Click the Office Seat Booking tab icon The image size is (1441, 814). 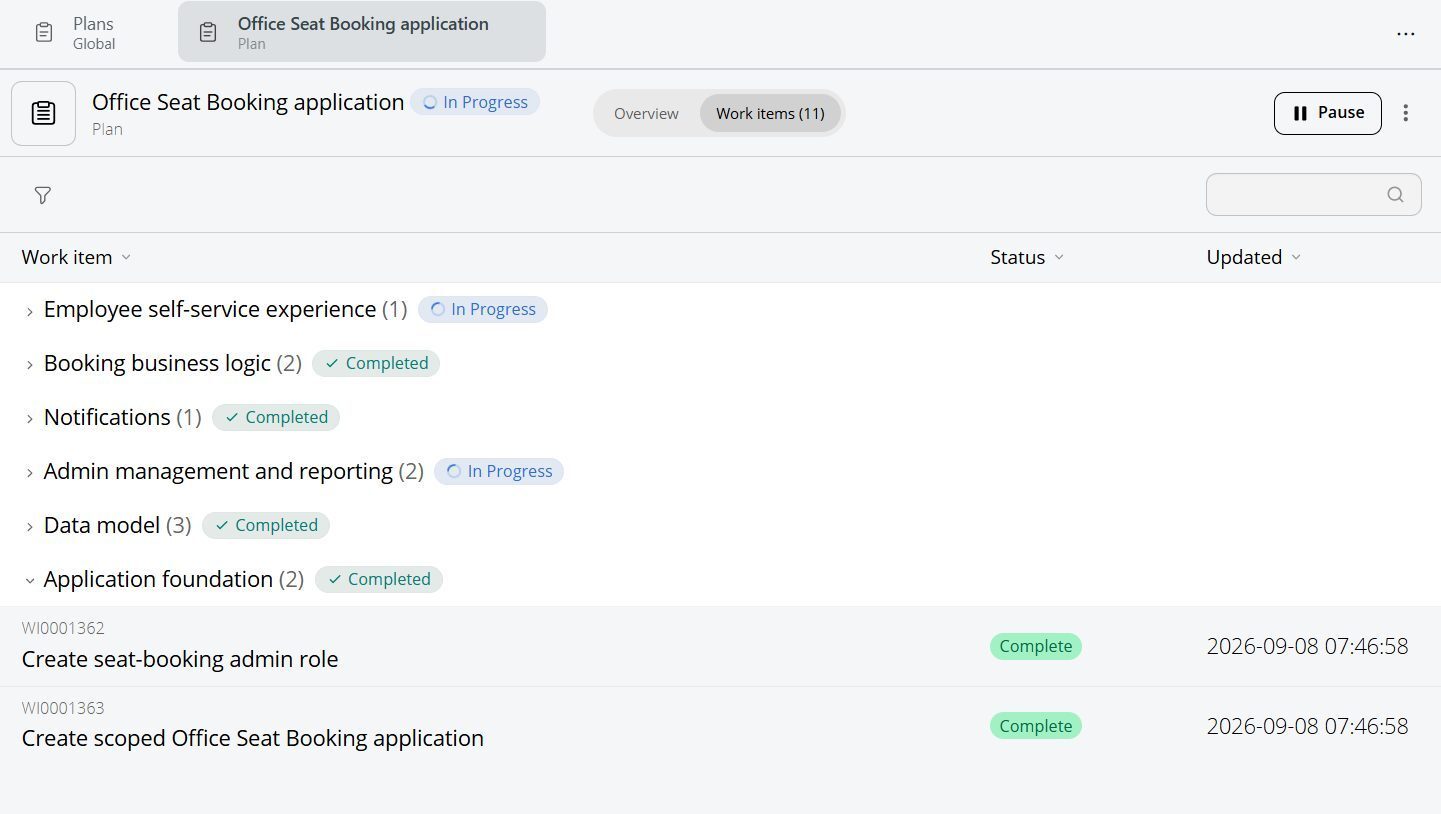pos(208,33)
